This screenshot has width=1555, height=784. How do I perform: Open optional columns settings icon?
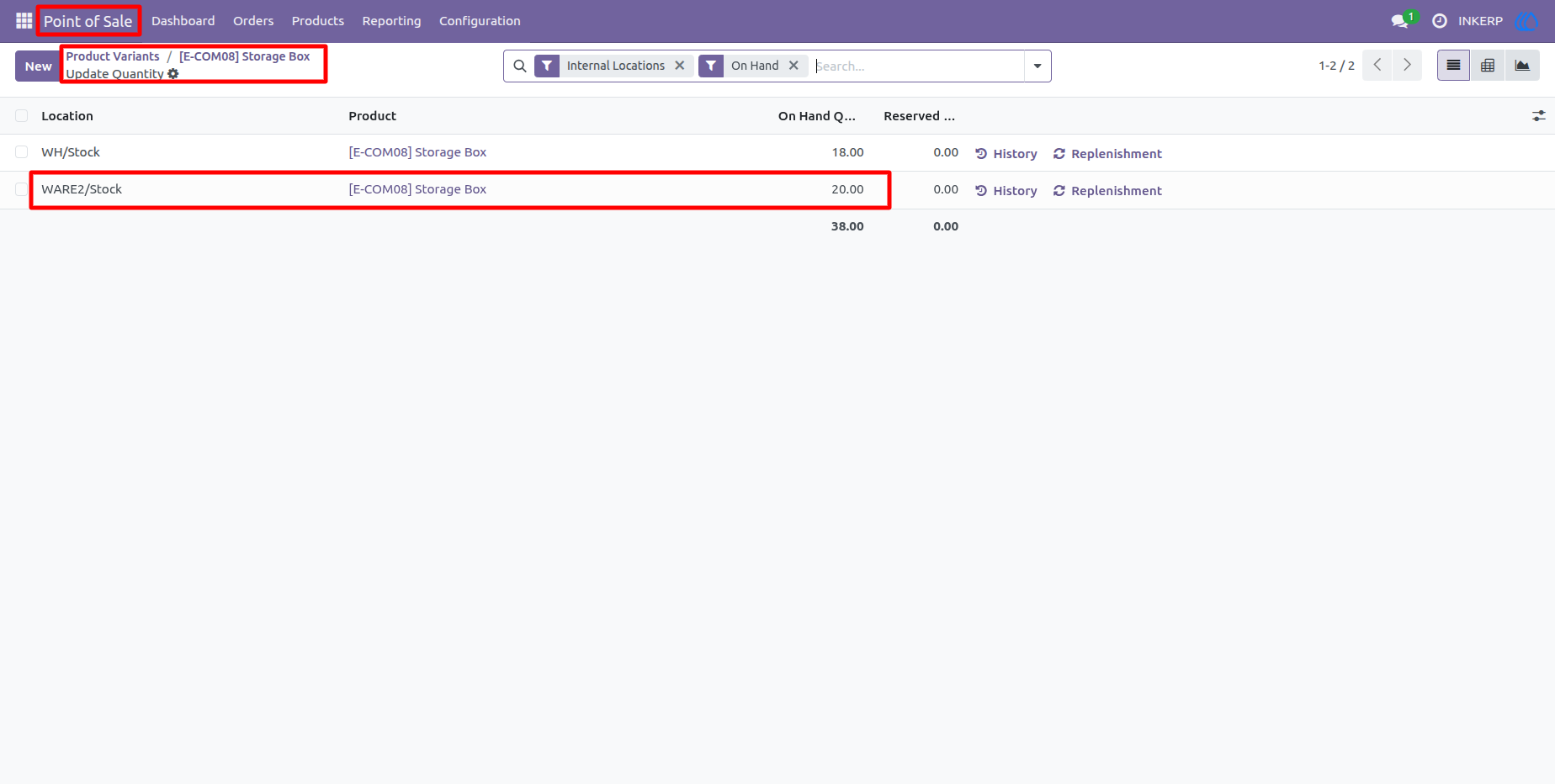point(1538,116)
